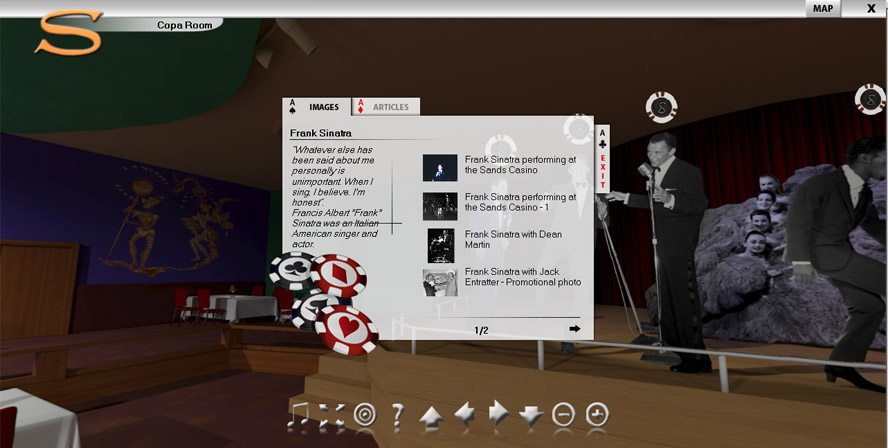Open thumbnail of Sinatra performing at Sands Casino

(x=440, y=168)
